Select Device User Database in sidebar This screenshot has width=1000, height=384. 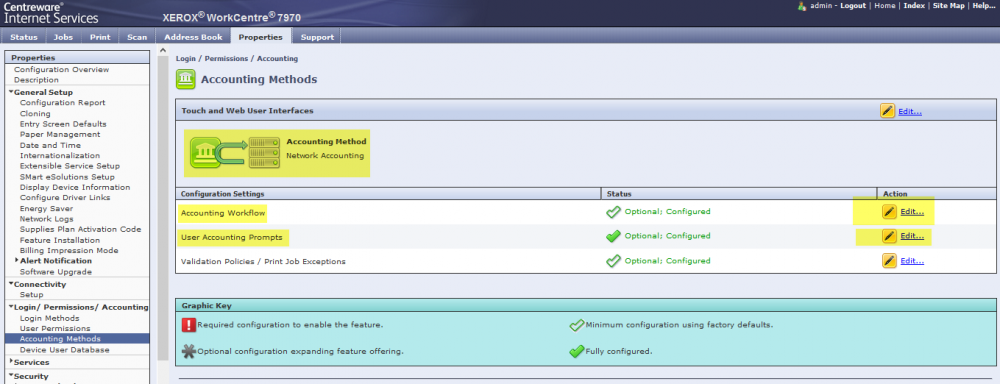pyautogui.click(x=64, y=350)
